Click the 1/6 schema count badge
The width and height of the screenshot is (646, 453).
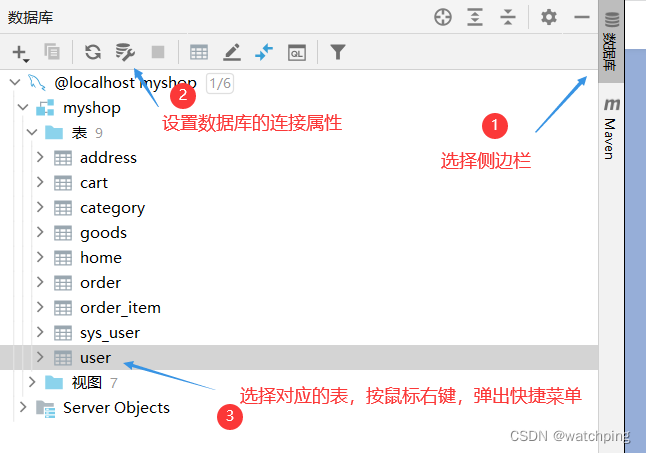pyautogui.click(x=220, y=84)
